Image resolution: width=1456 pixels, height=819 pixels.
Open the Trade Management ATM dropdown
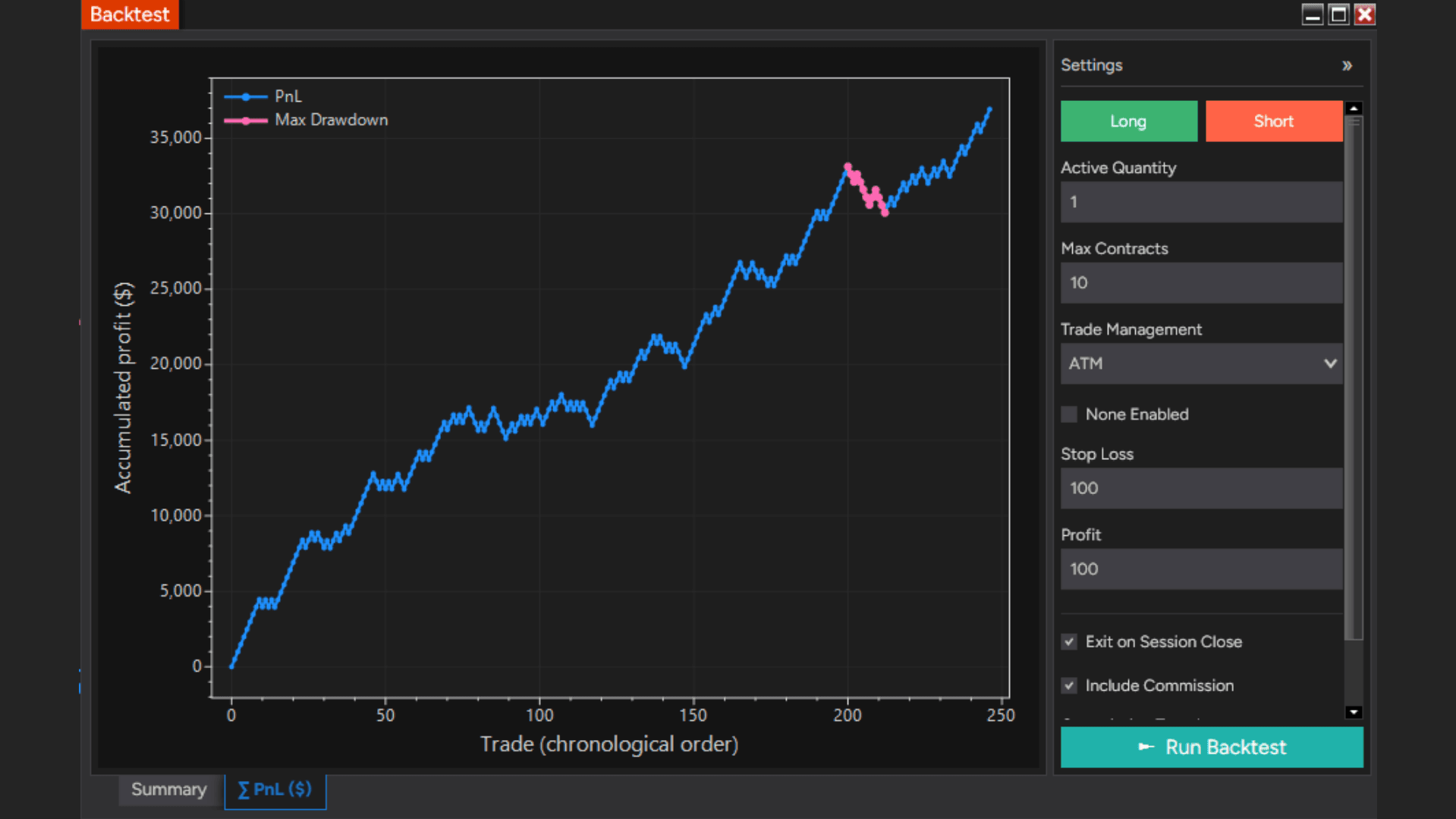tap(1201, 364)
